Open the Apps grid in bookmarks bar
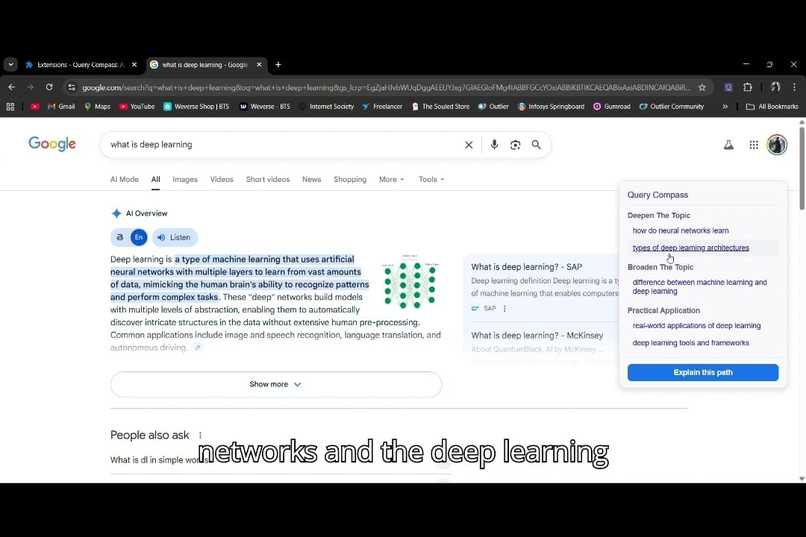Screen dimensions: 806x537 pos(10,106)
